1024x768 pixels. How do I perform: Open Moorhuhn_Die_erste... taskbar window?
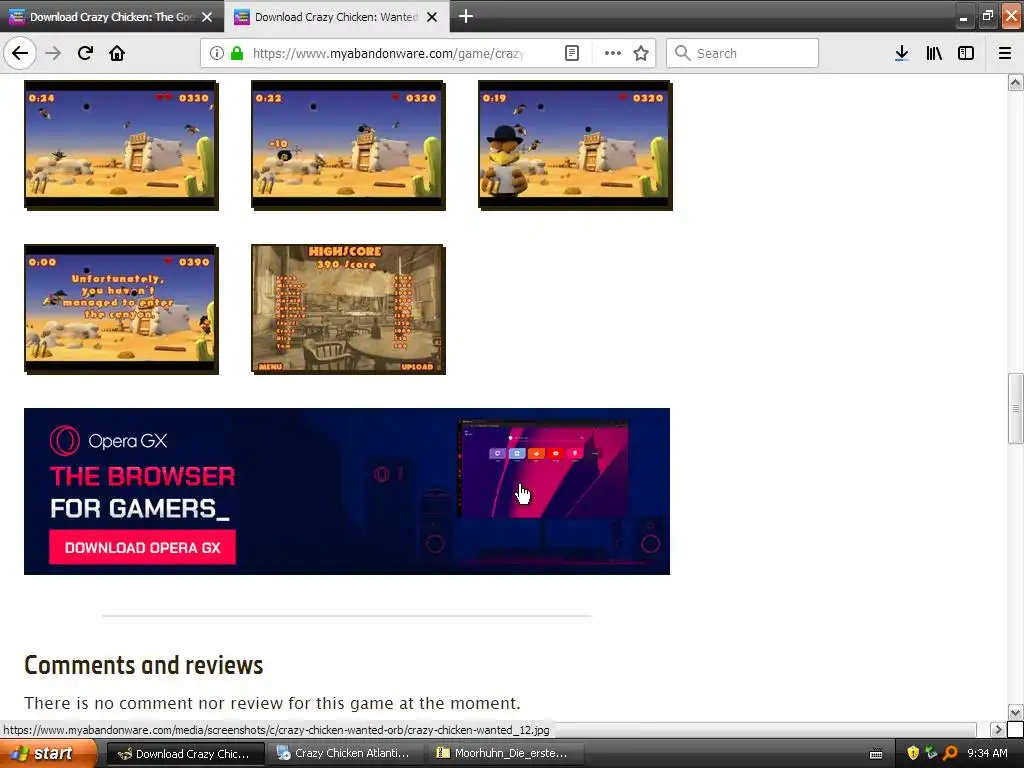click(506, 754)
